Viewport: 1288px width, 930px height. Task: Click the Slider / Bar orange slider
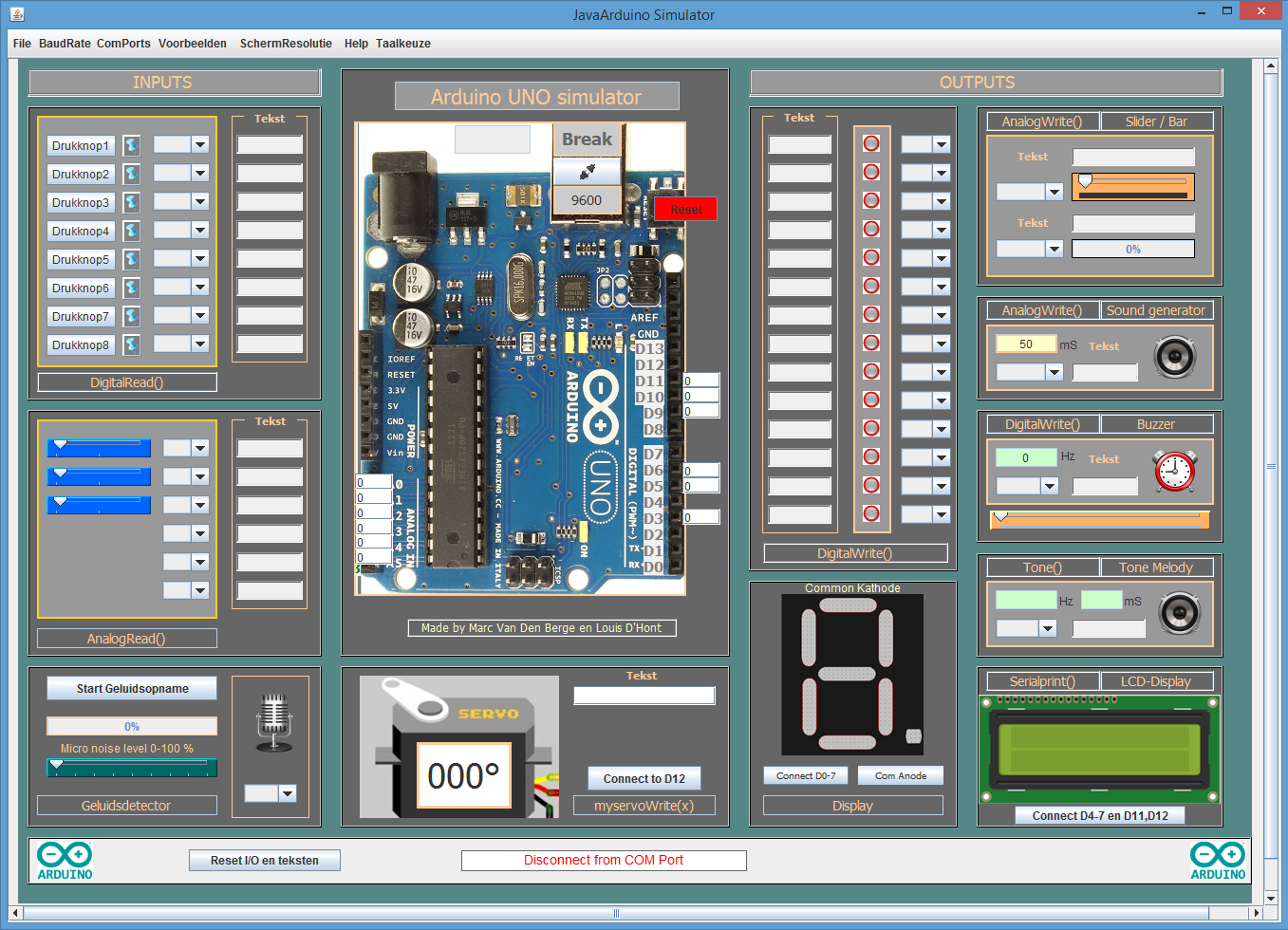(1133, 187)
